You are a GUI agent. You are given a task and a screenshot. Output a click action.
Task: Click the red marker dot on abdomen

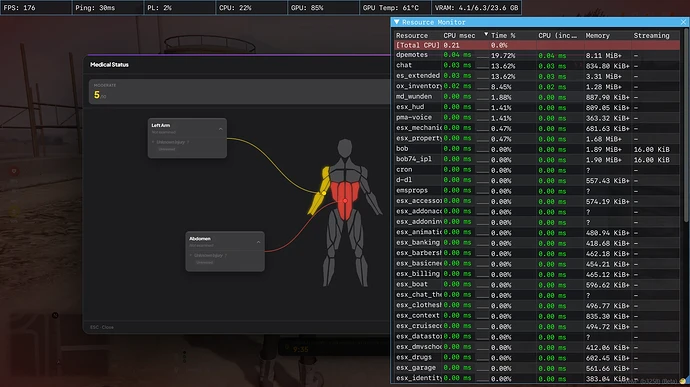click(345, 201)
